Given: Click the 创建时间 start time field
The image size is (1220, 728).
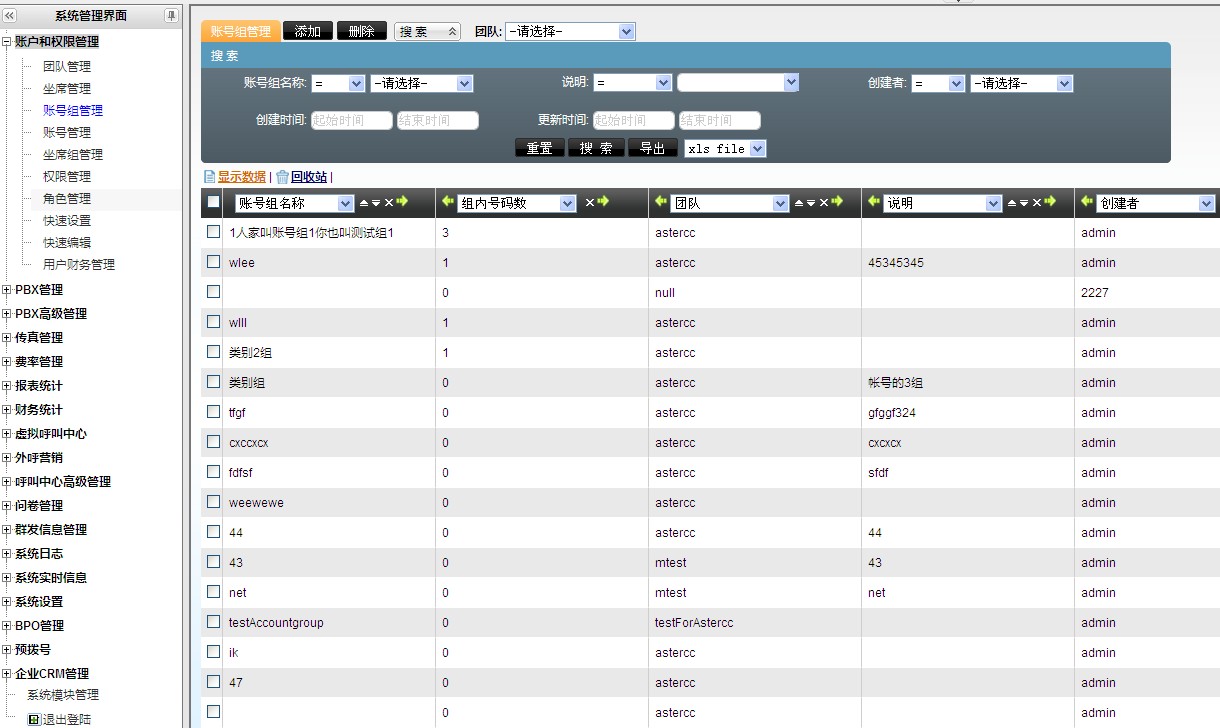Looking at the screenshot, I should pos(351,121).
